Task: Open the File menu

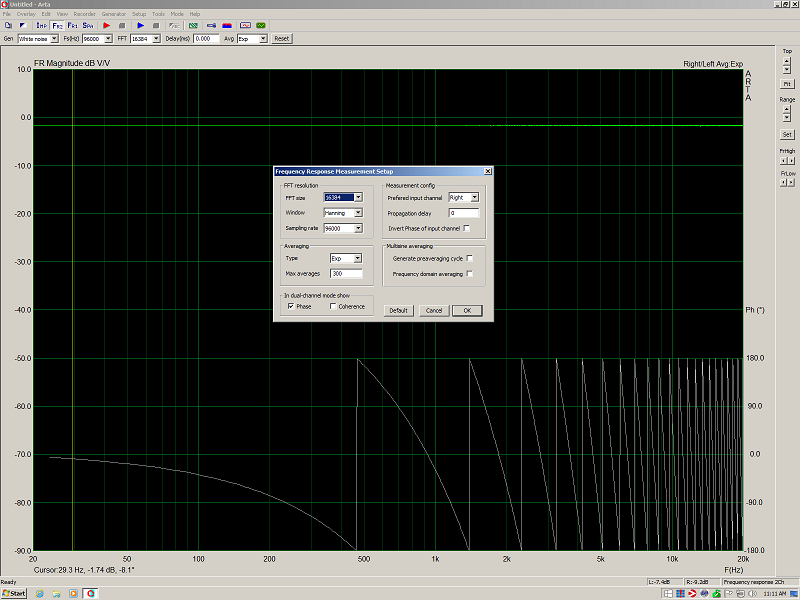Action: point(7,14)
